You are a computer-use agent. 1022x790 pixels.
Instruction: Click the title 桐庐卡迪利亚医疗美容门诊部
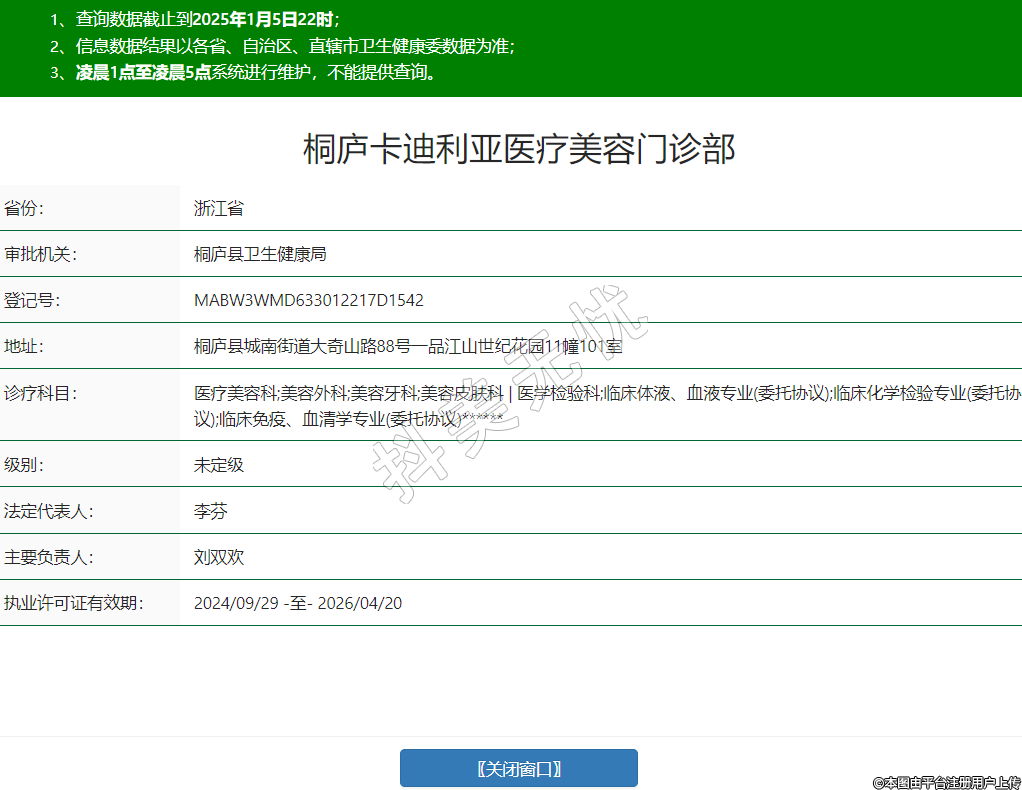(x=519, y=149)
